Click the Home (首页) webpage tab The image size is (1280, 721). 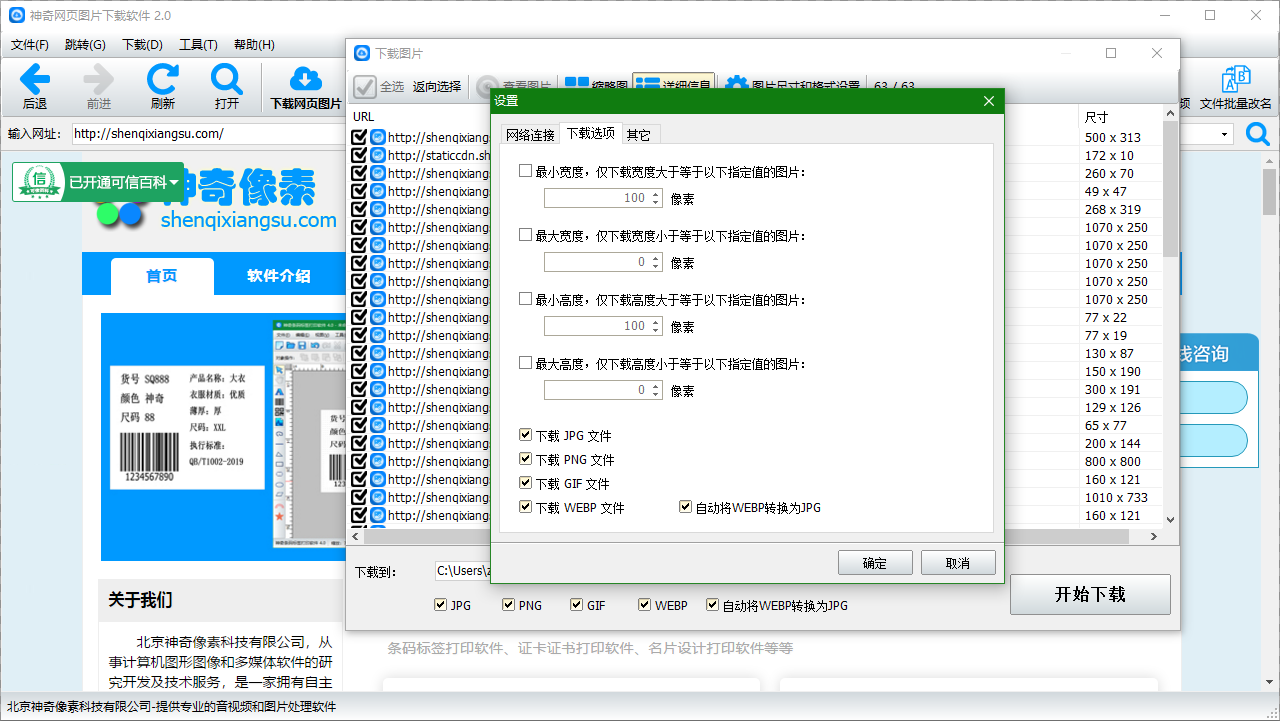pos(162,276)
